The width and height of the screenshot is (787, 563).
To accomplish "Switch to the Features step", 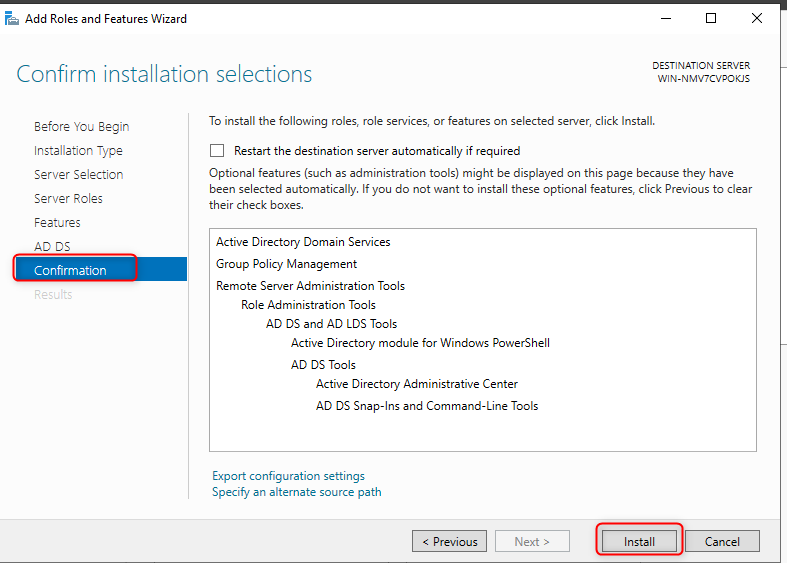I will (57, 222).
